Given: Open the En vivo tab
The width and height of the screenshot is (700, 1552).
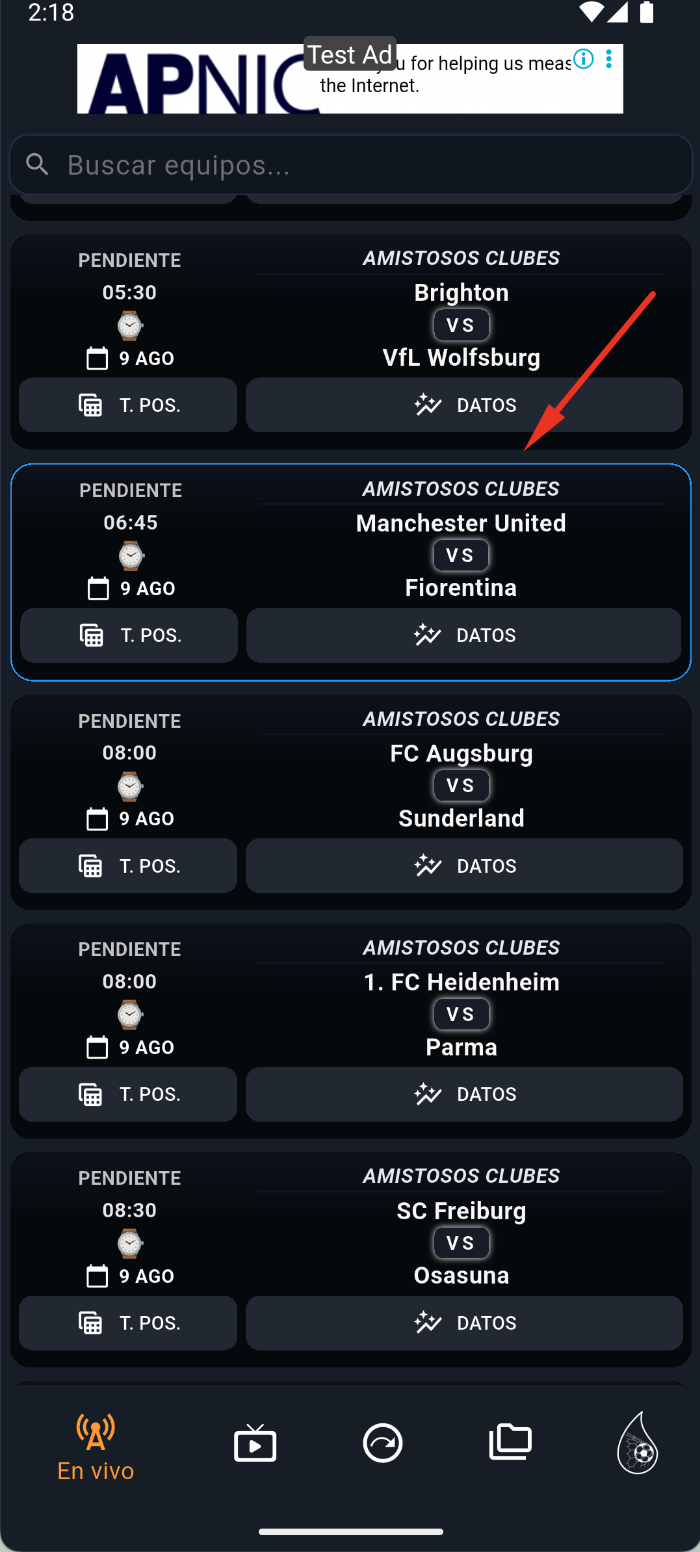Looking at the screenshot, I should coord(96,1447).
